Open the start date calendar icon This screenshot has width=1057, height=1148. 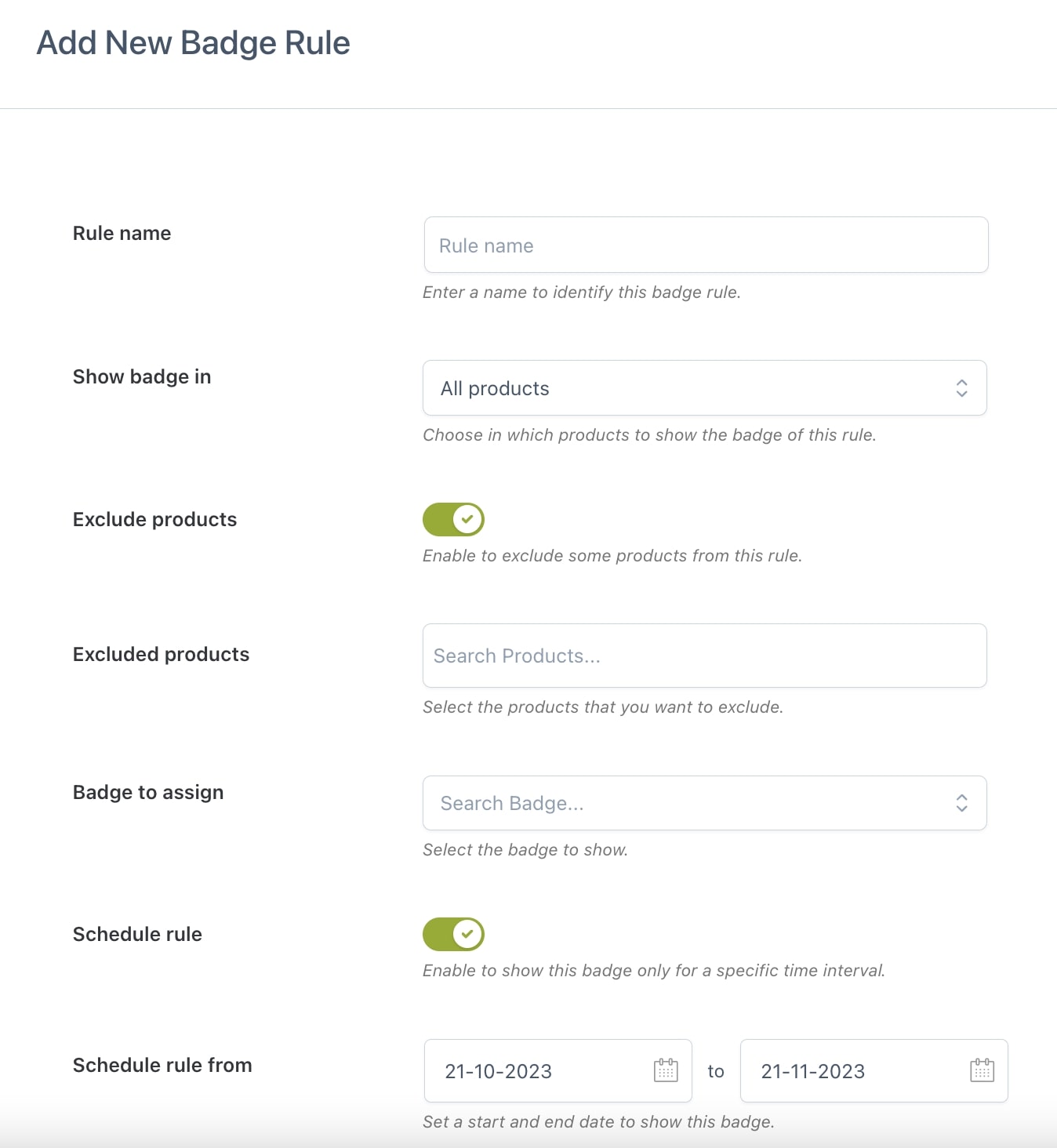click(x=666, y=1070)
